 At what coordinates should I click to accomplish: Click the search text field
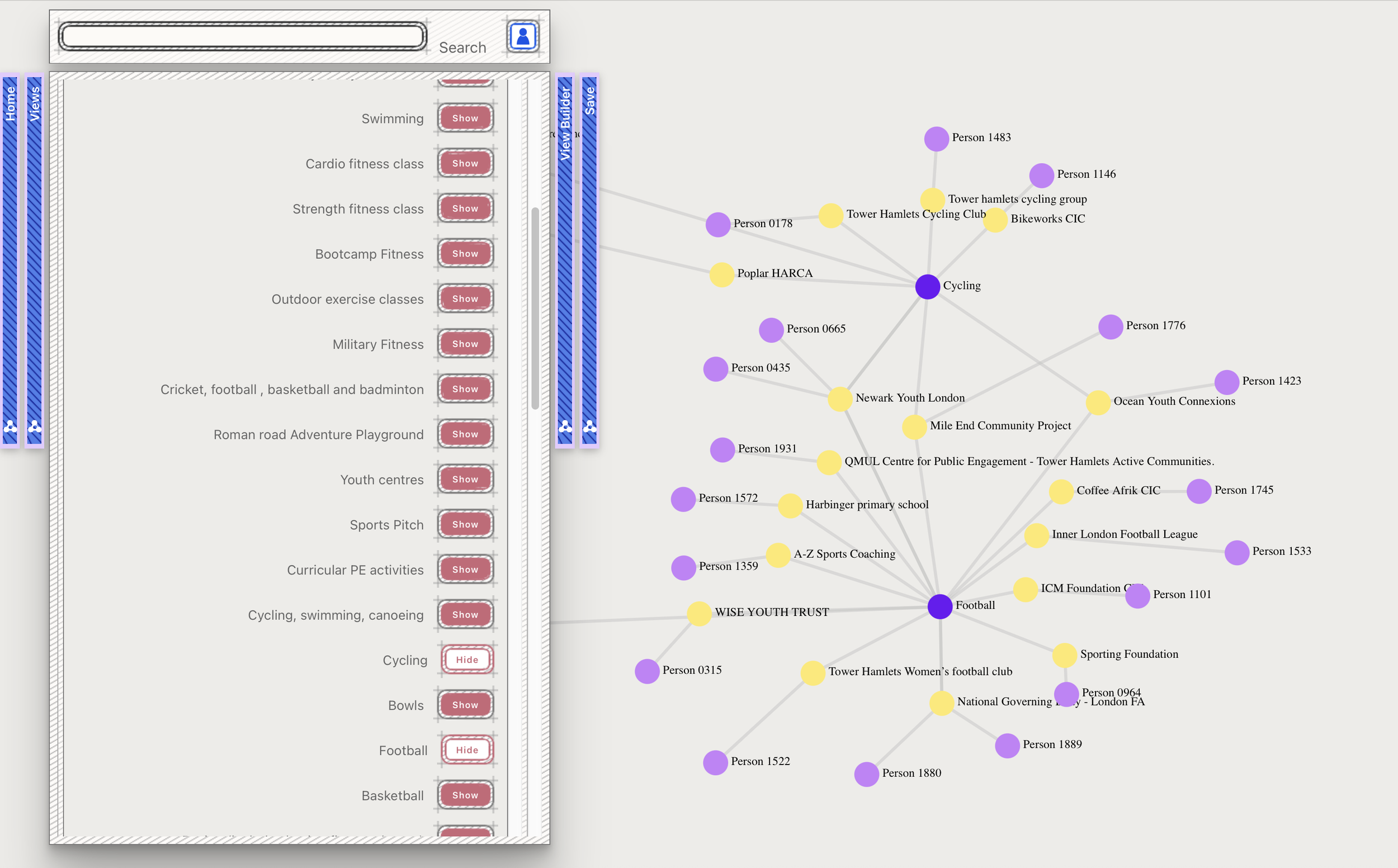pos(242,37)
